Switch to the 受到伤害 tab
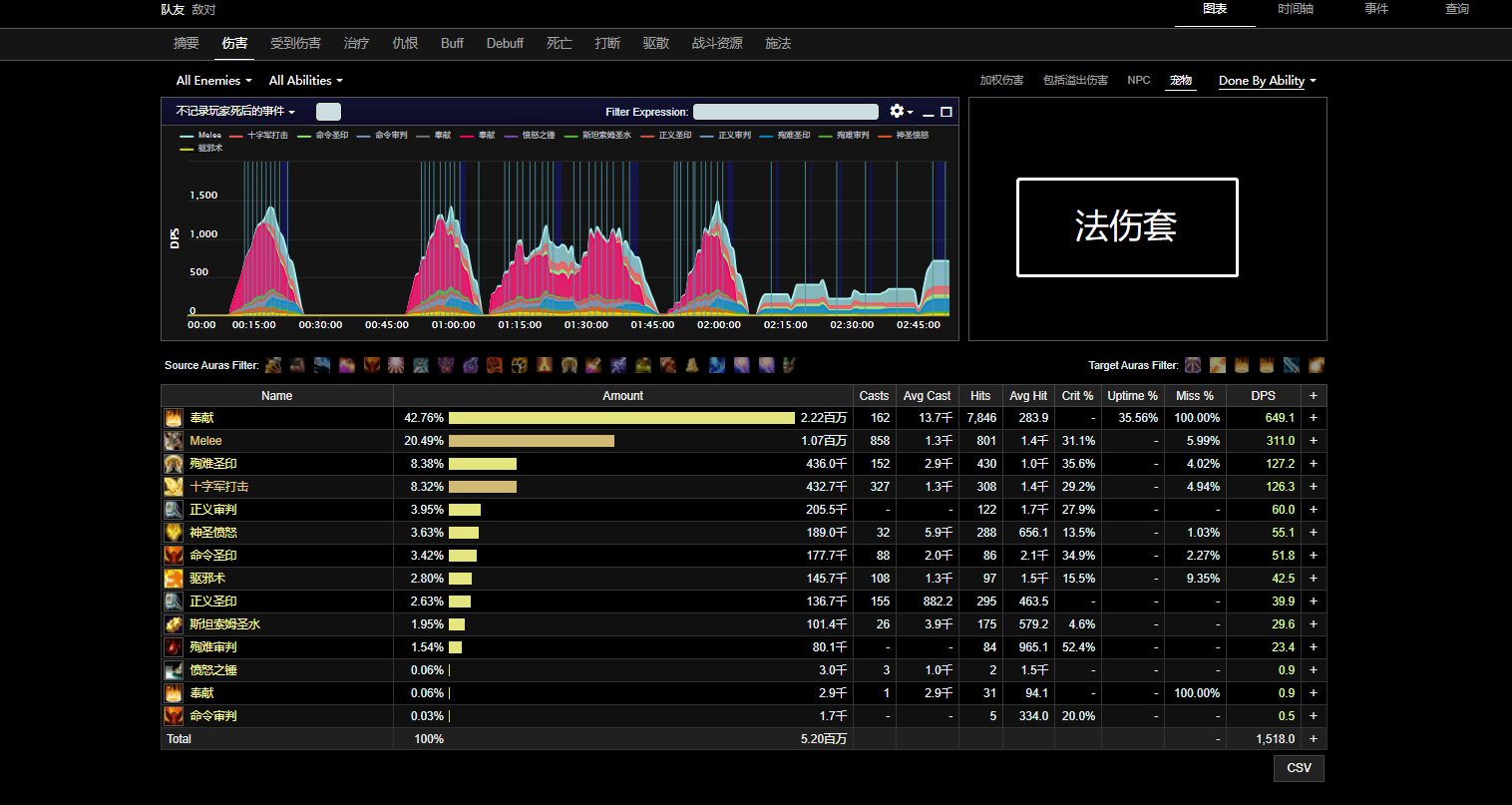The height and width of the screenshot is (805, 1512). click(295, 43)
